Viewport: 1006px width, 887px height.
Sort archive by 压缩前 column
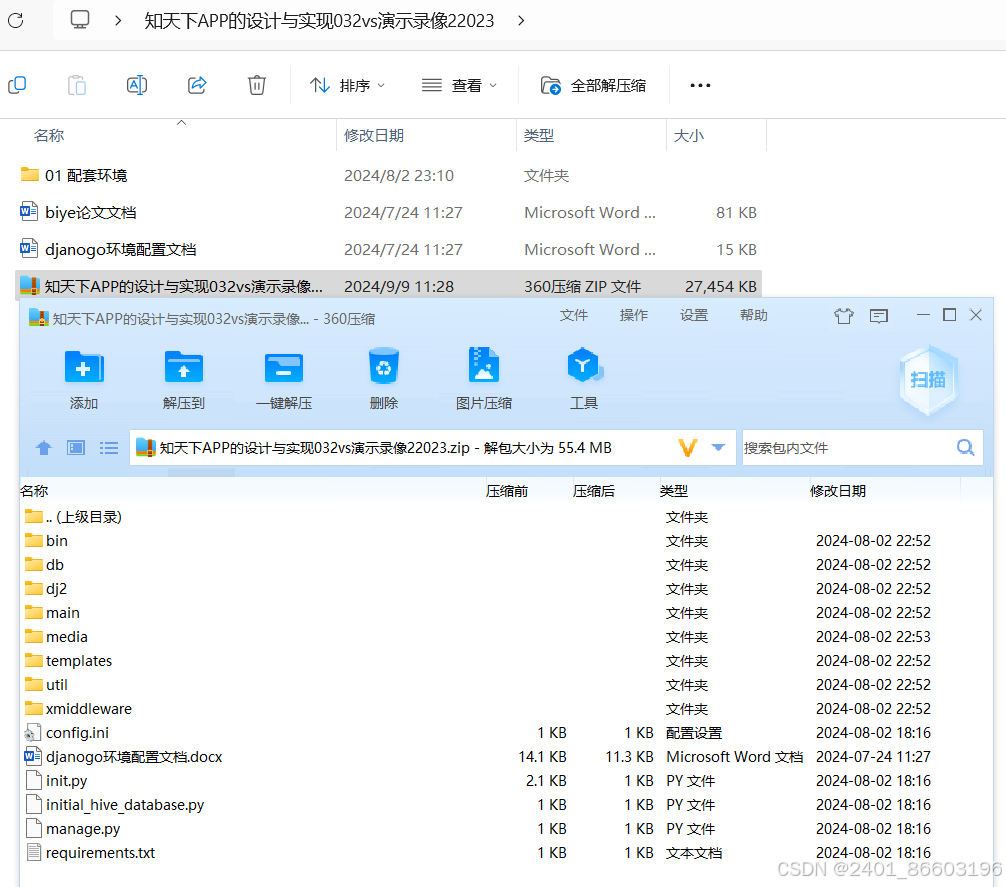(507, 491)
